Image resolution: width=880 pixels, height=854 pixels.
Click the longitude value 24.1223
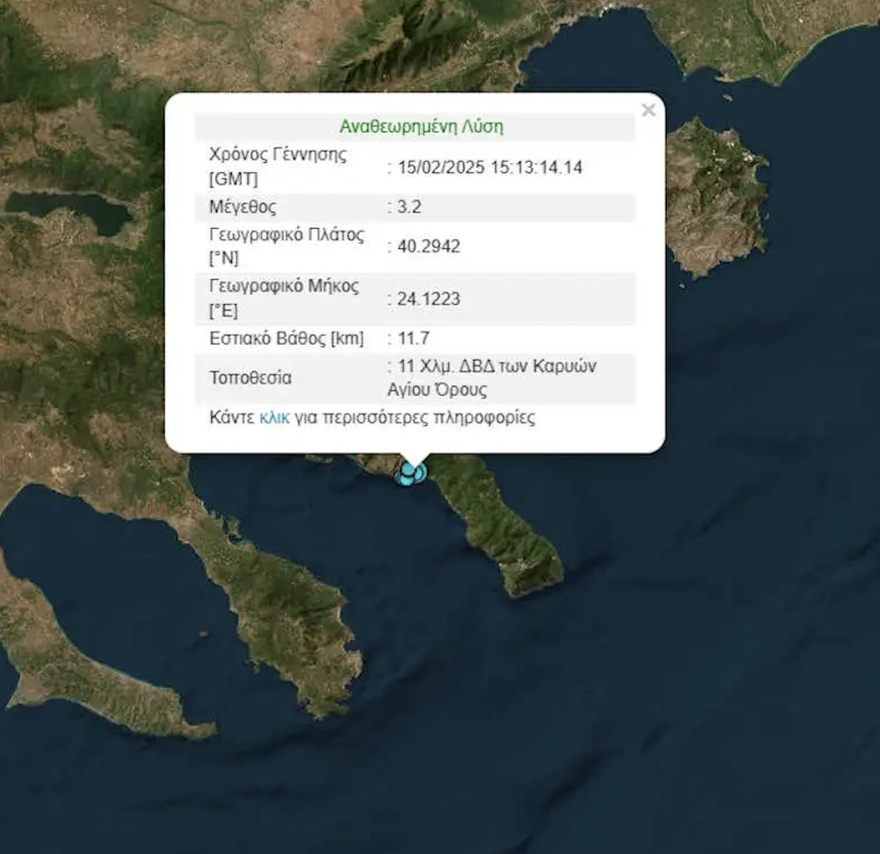coord(428,298)
